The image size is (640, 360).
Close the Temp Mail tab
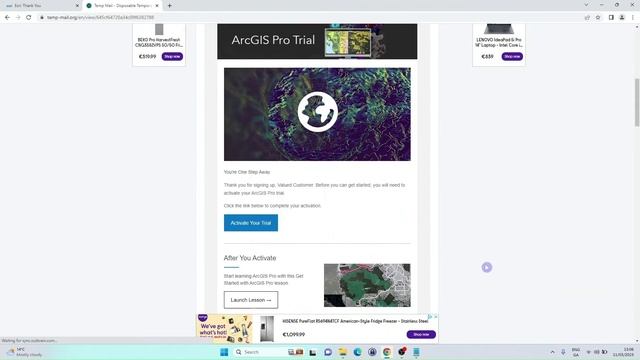click(157, 6)
